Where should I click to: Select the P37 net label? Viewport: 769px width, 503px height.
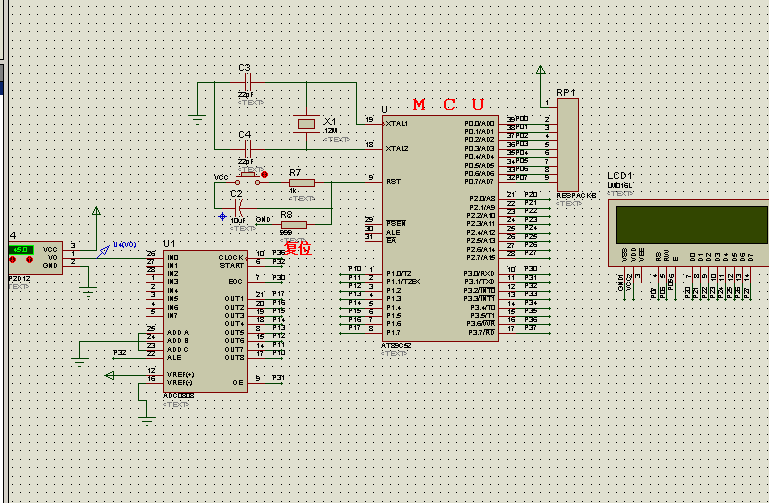tap(531, 327)
